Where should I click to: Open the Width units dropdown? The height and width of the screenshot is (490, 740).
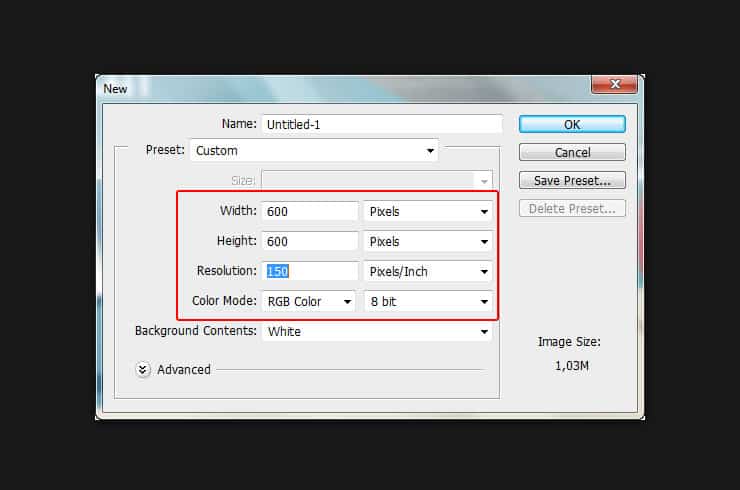[428, 211]
